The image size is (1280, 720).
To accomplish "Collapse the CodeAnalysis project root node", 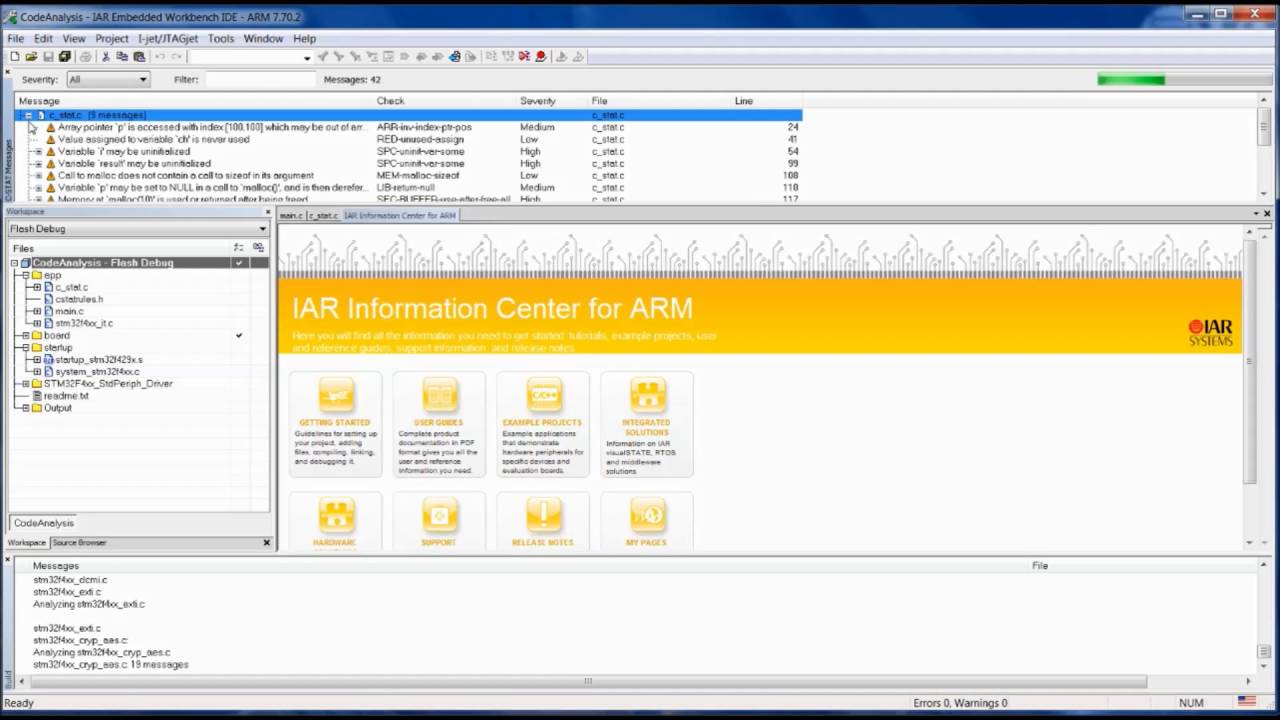I will (14, 263).
